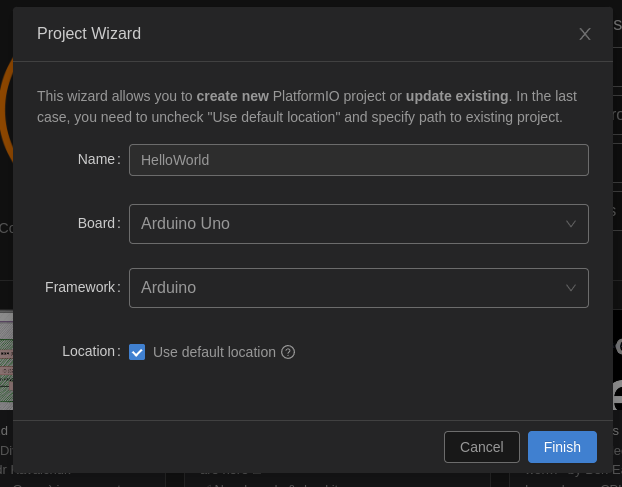
Task: Click the "Location" field label
Action: [89, 351]
